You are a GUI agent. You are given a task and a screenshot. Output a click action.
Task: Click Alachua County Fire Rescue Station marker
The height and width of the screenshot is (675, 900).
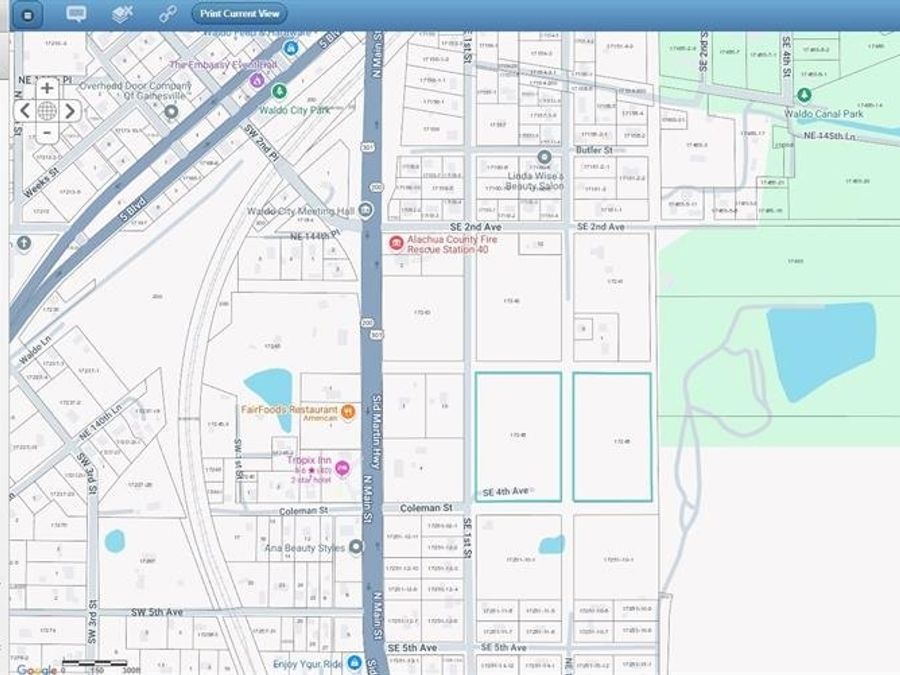click(x=396, y=243)
